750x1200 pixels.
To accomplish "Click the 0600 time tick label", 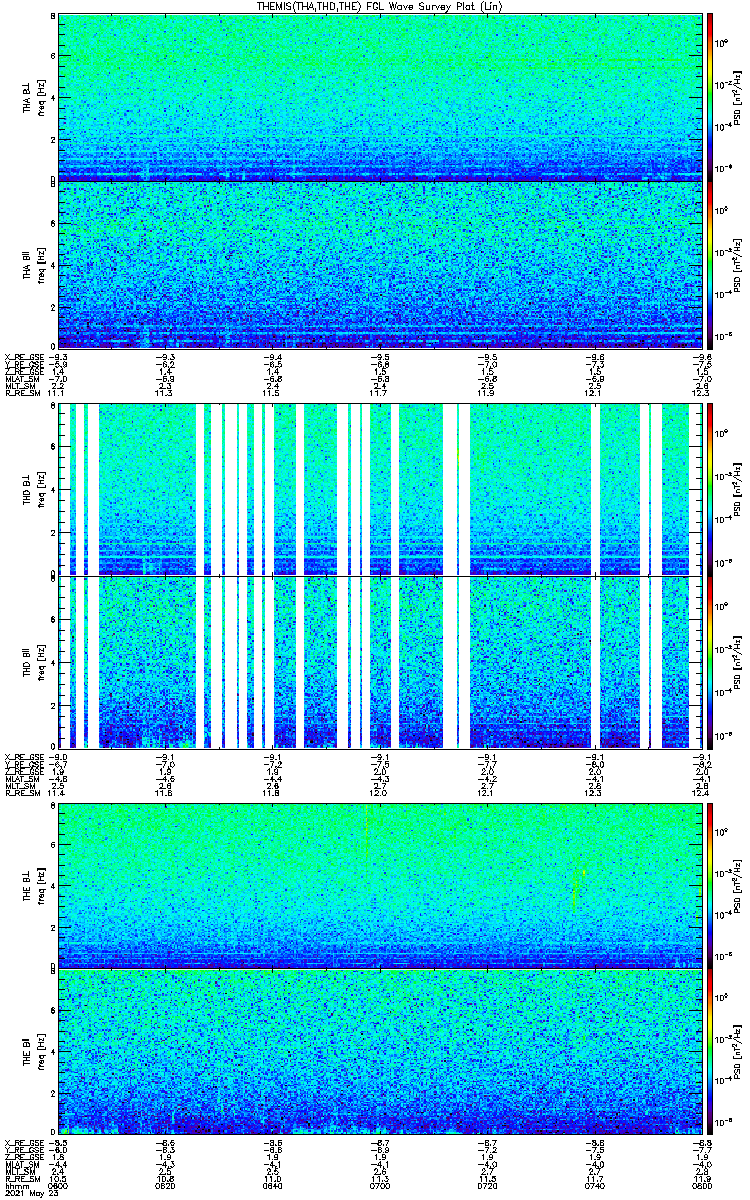I will click(59, 1185).
